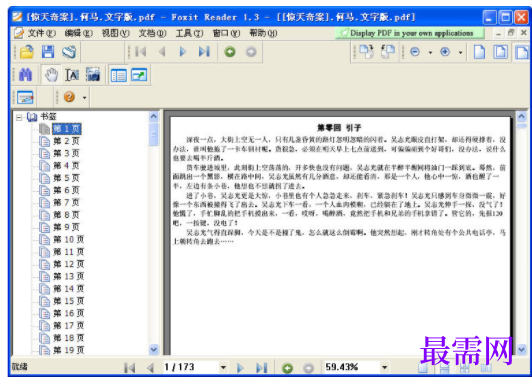Select bookmark 第 9 页

(66, 227)
